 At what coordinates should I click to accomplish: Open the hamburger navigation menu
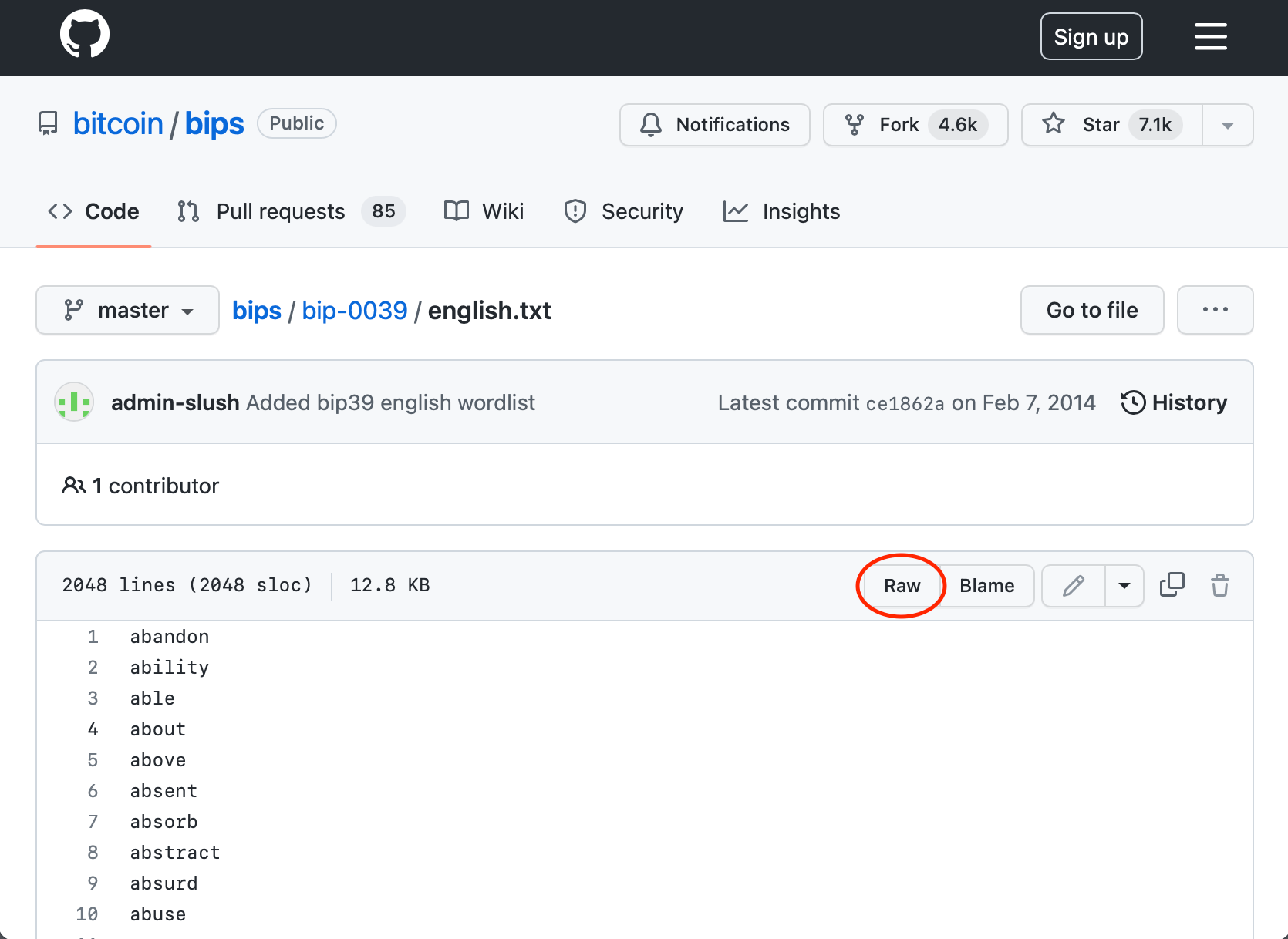1211,36
